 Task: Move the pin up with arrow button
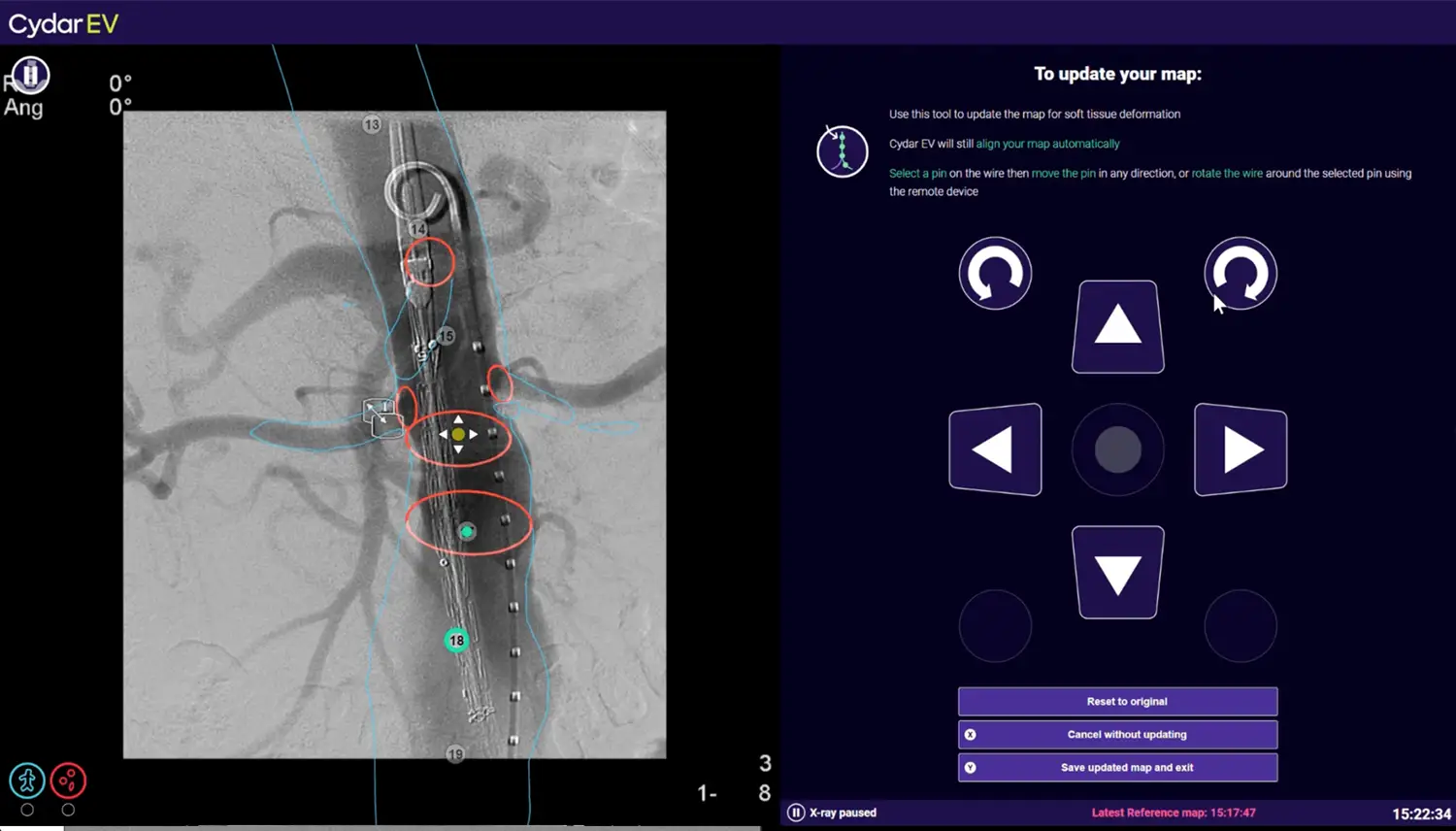click(x=1118, y=326)
